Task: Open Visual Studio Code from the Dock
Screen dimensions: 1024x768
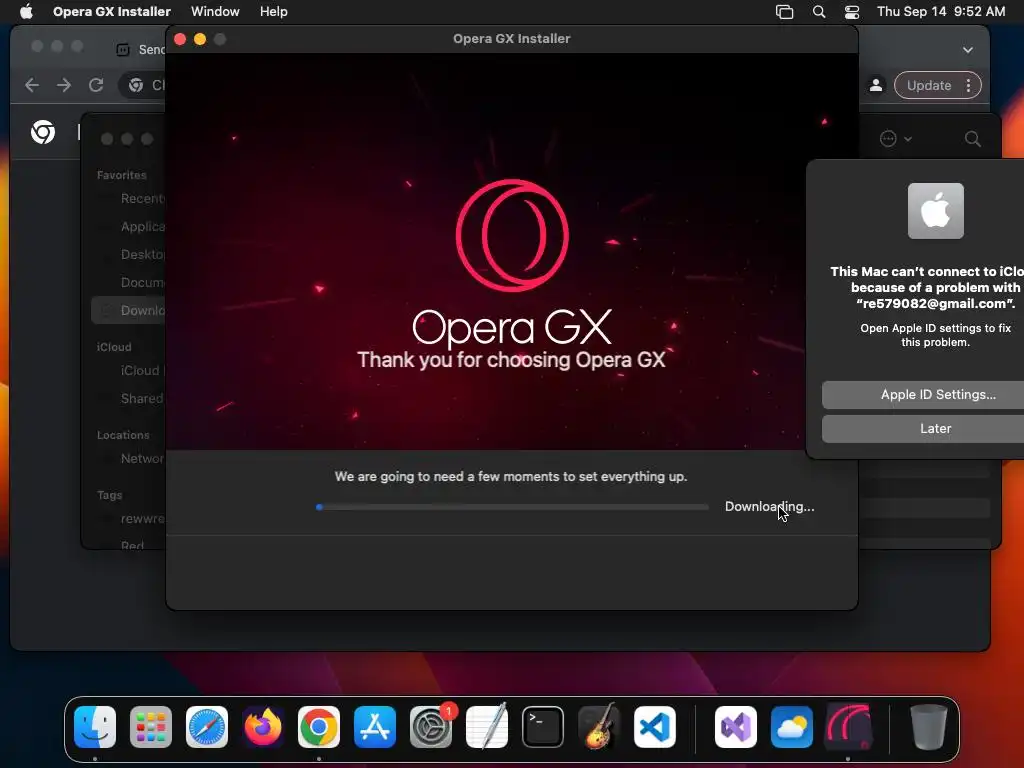Action: point(654,727)
